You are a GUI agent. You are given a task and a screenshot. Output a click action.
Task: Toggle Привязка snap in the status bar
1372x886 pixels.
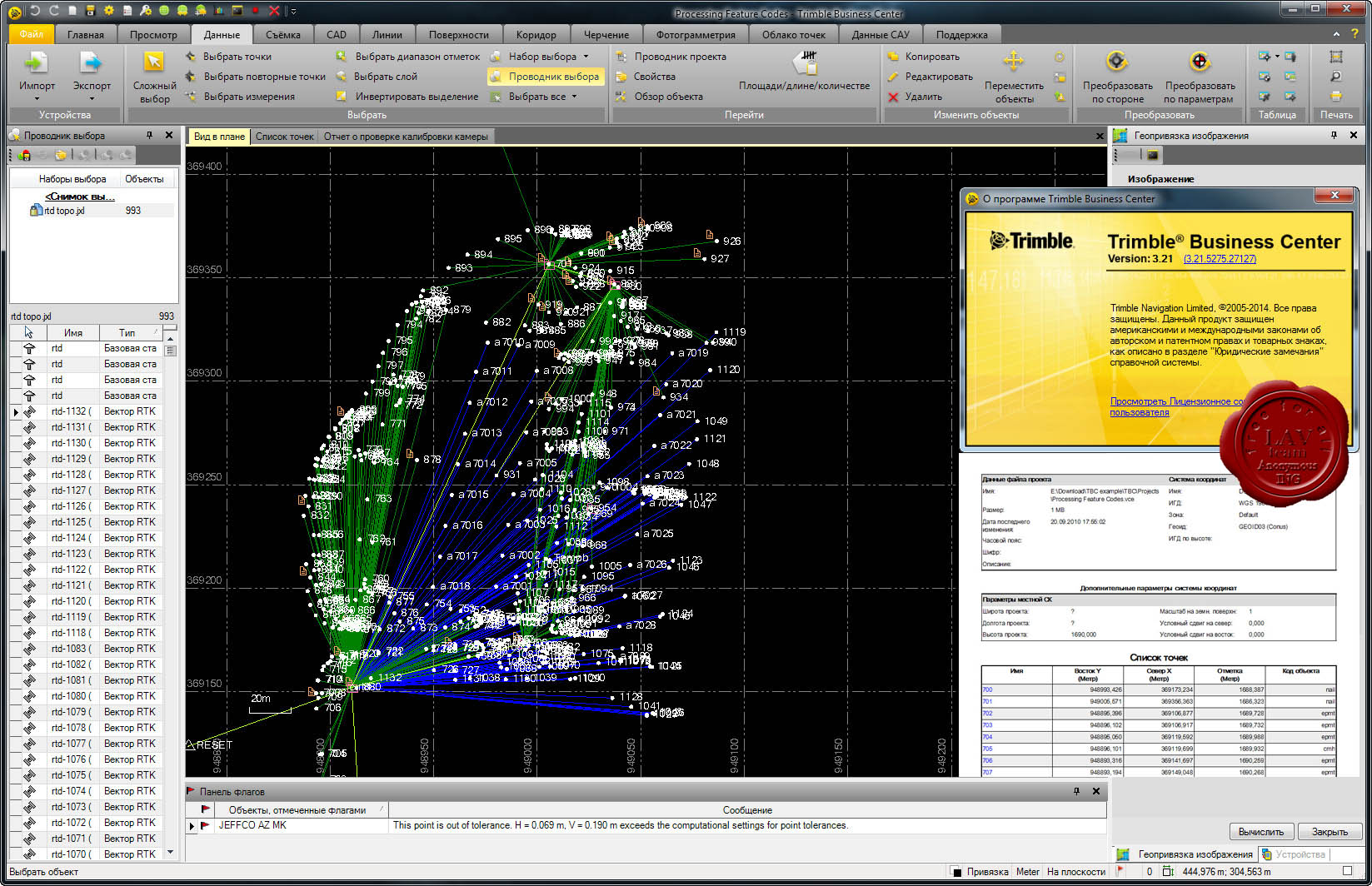(980, 872)
